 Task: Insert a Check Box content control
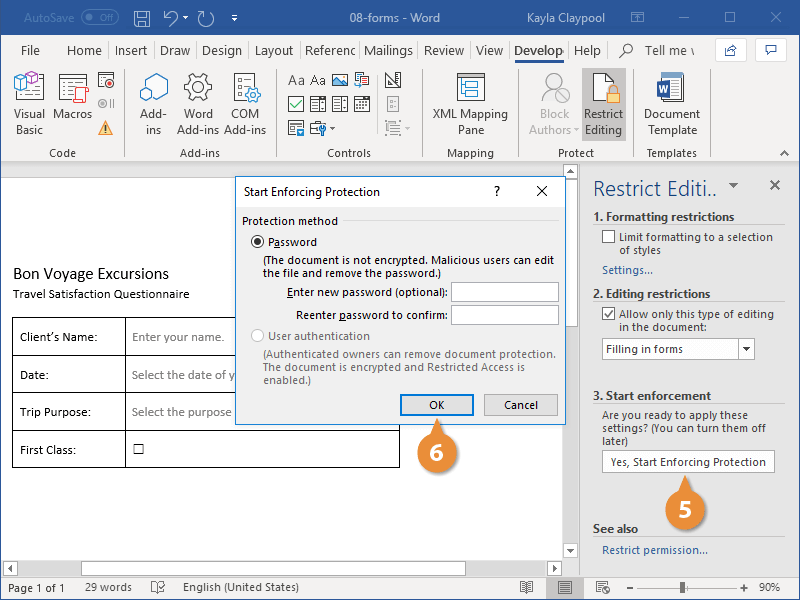296,103
